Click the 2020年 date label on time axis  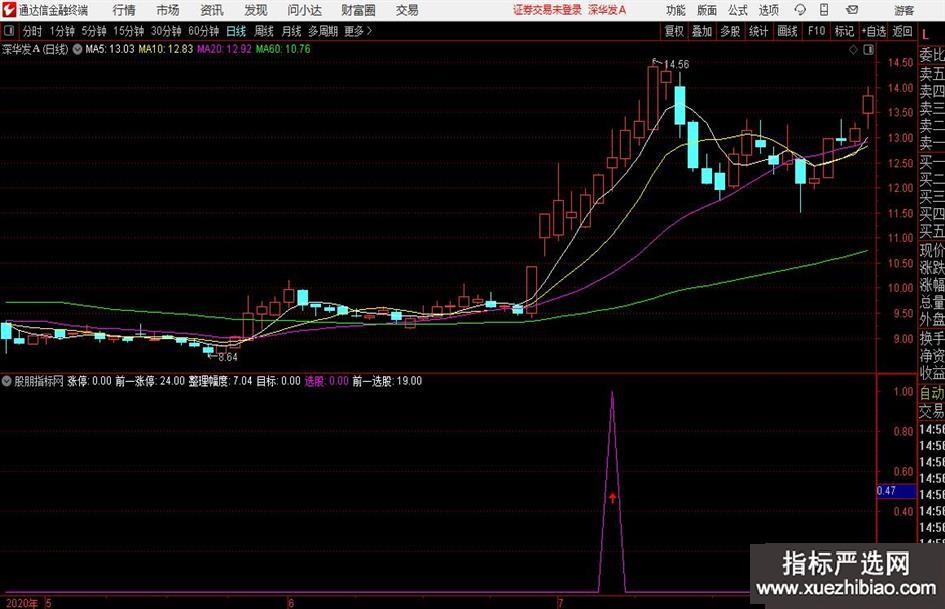pyautogui.click(x=22, y=603)
